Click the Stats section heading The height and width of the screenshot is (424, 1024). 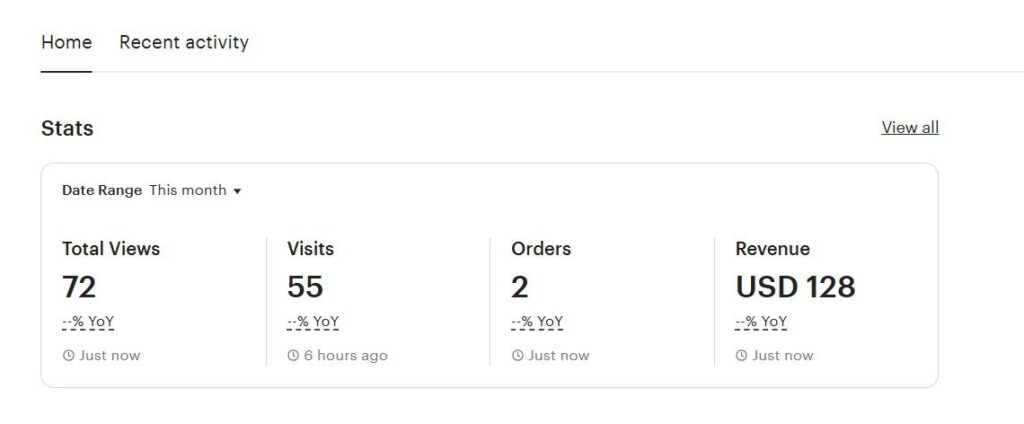[x=67, y=128]
